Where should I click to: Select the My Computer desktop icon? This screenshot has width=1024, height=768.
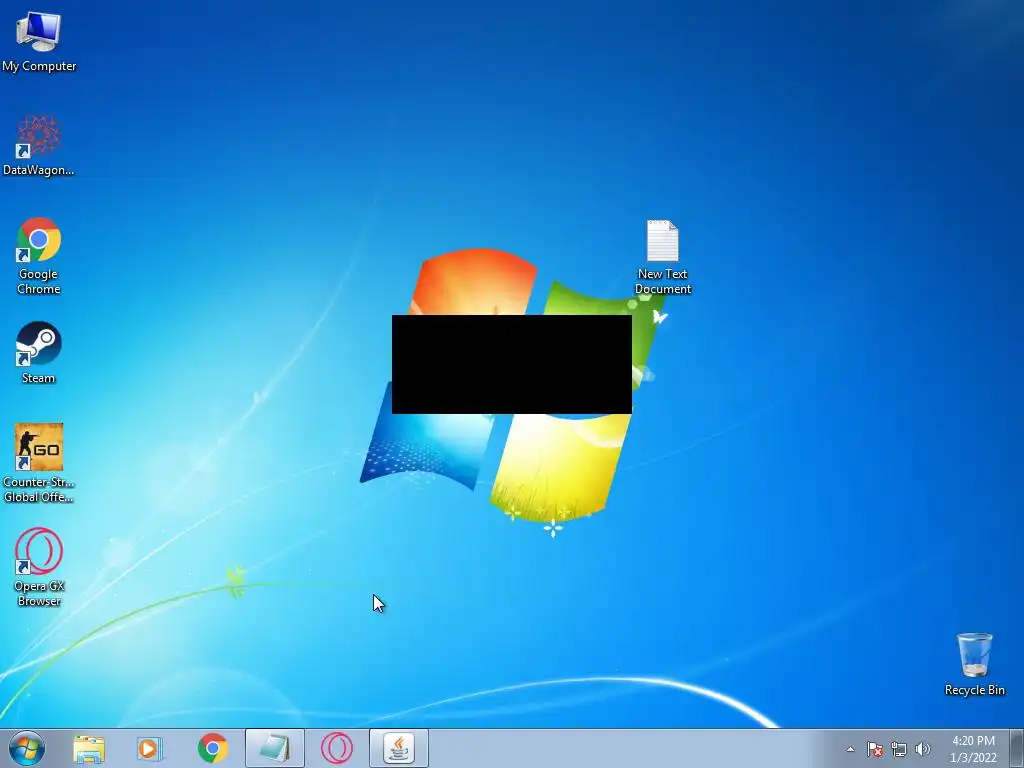tap(39, 40)
